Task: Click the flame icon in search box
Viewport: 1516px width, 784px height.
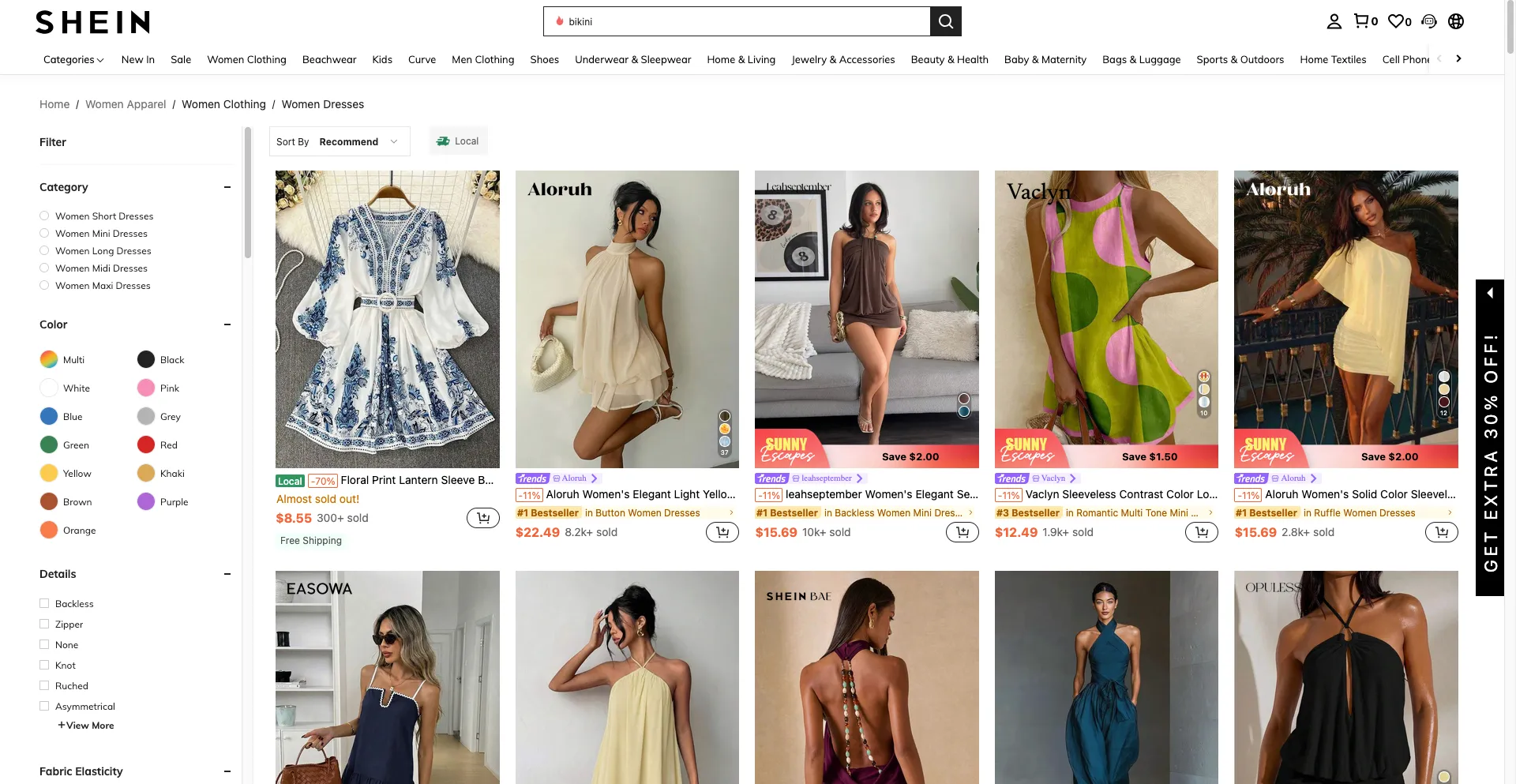Action: pyautogui.click(x=560, y=21)
